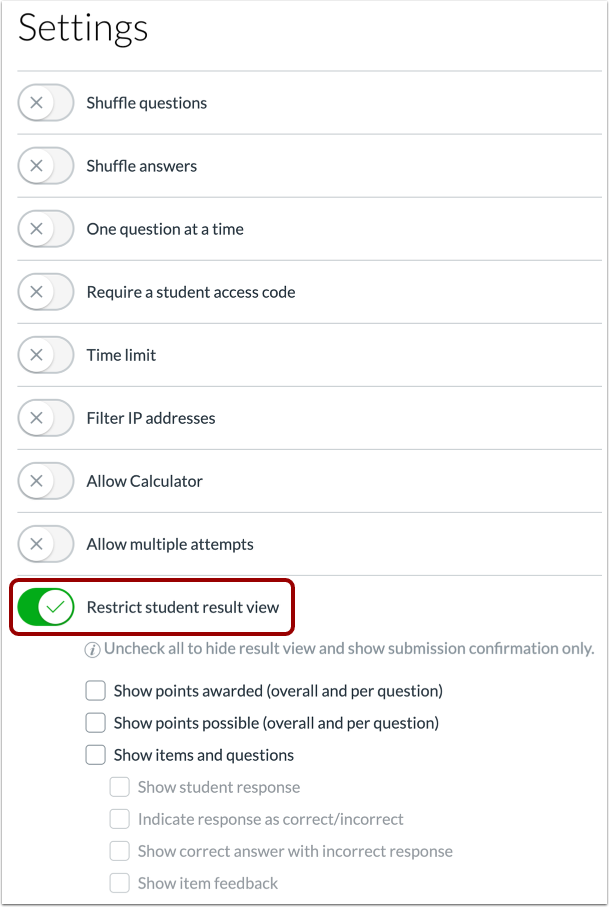This screenshot has height=907, width=609.
Task: Enable Require a student access code
Action: coord(46,292)
